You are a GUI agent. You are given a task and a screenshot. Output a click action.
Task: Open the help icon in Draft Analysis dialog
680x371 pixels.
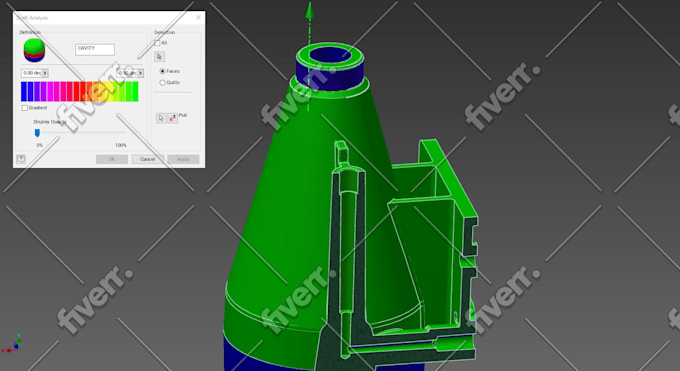point(21,159)
